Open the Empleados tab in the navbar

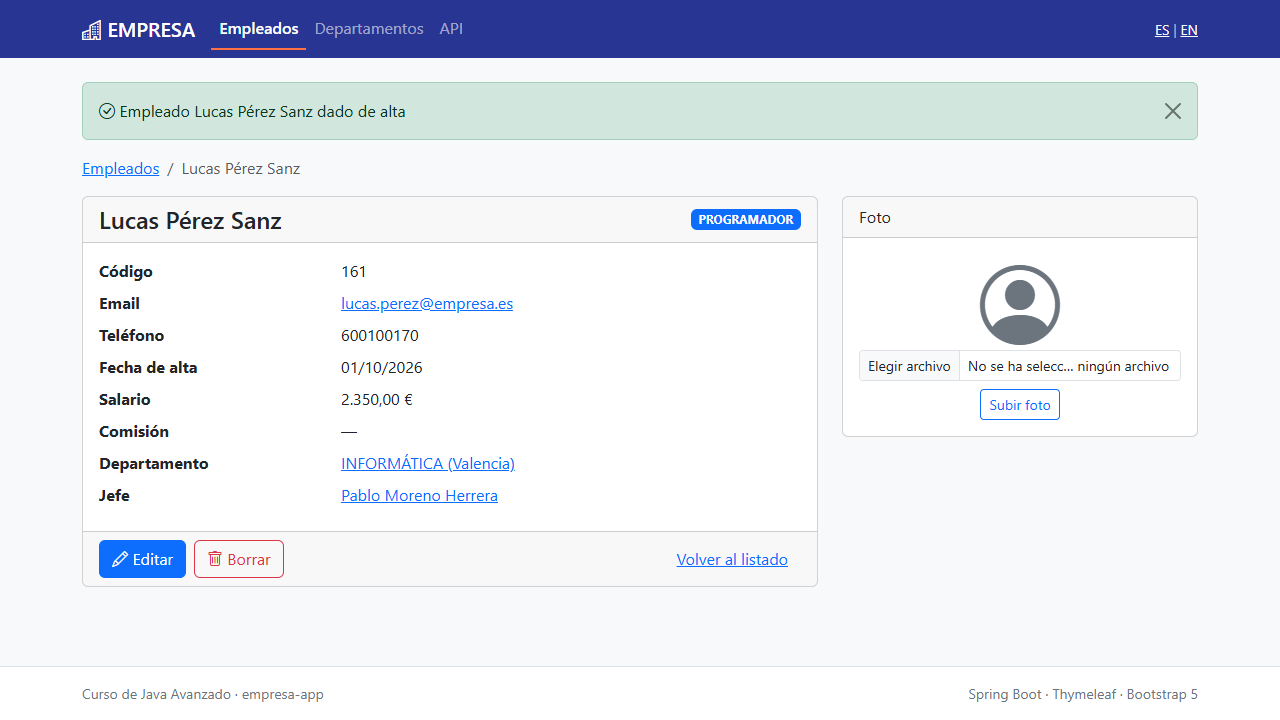click(259, 29)
